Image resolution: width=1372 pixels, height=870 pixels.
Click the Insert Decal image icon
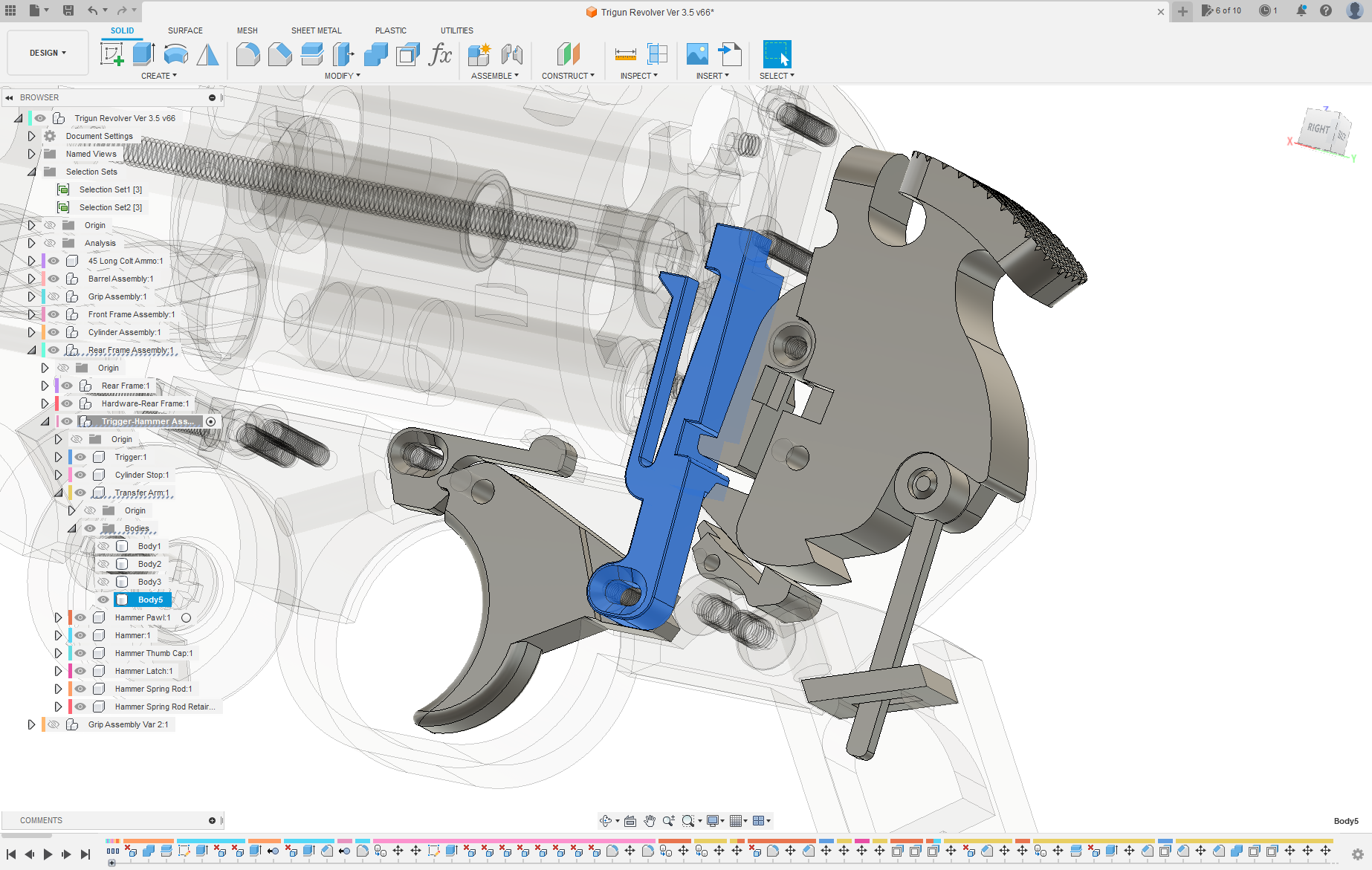point(696,54)
